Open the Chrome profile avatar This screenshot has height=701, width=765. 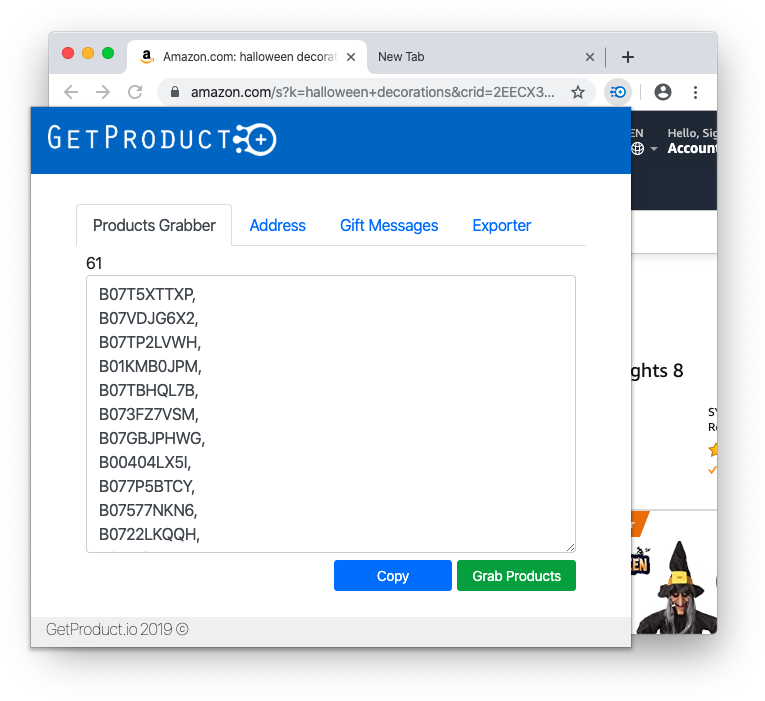(x=662, y=92)
